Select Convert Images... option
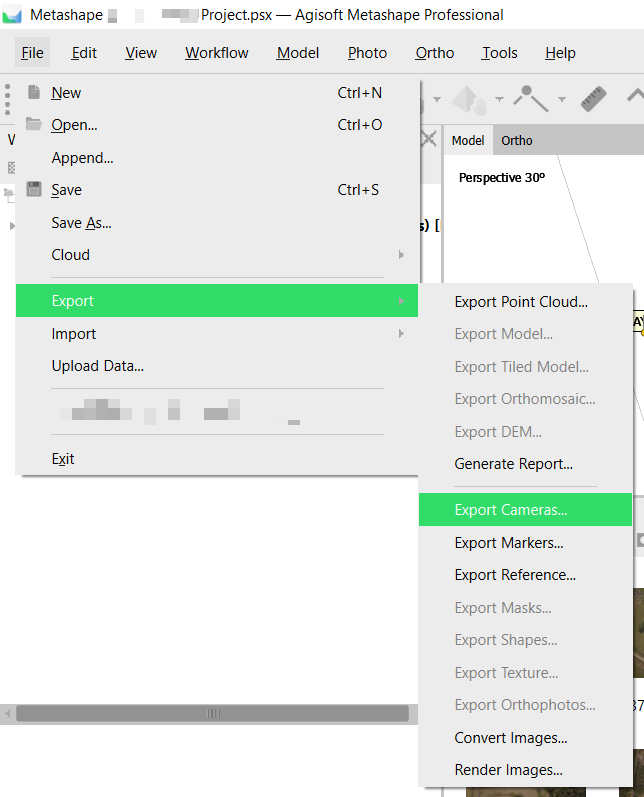The image size is (644, 797). (x=526, y=738)
